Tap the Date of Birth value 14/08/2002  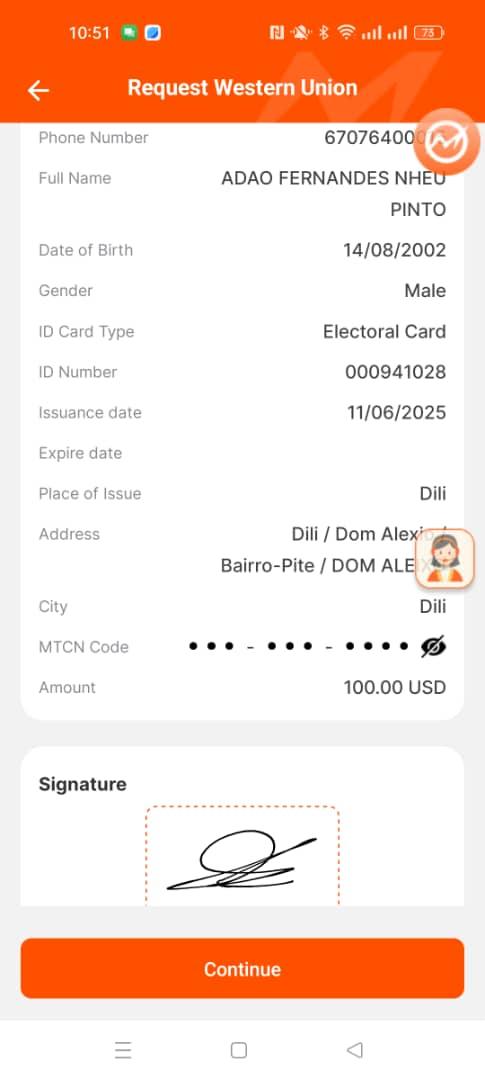coord(395,250)
